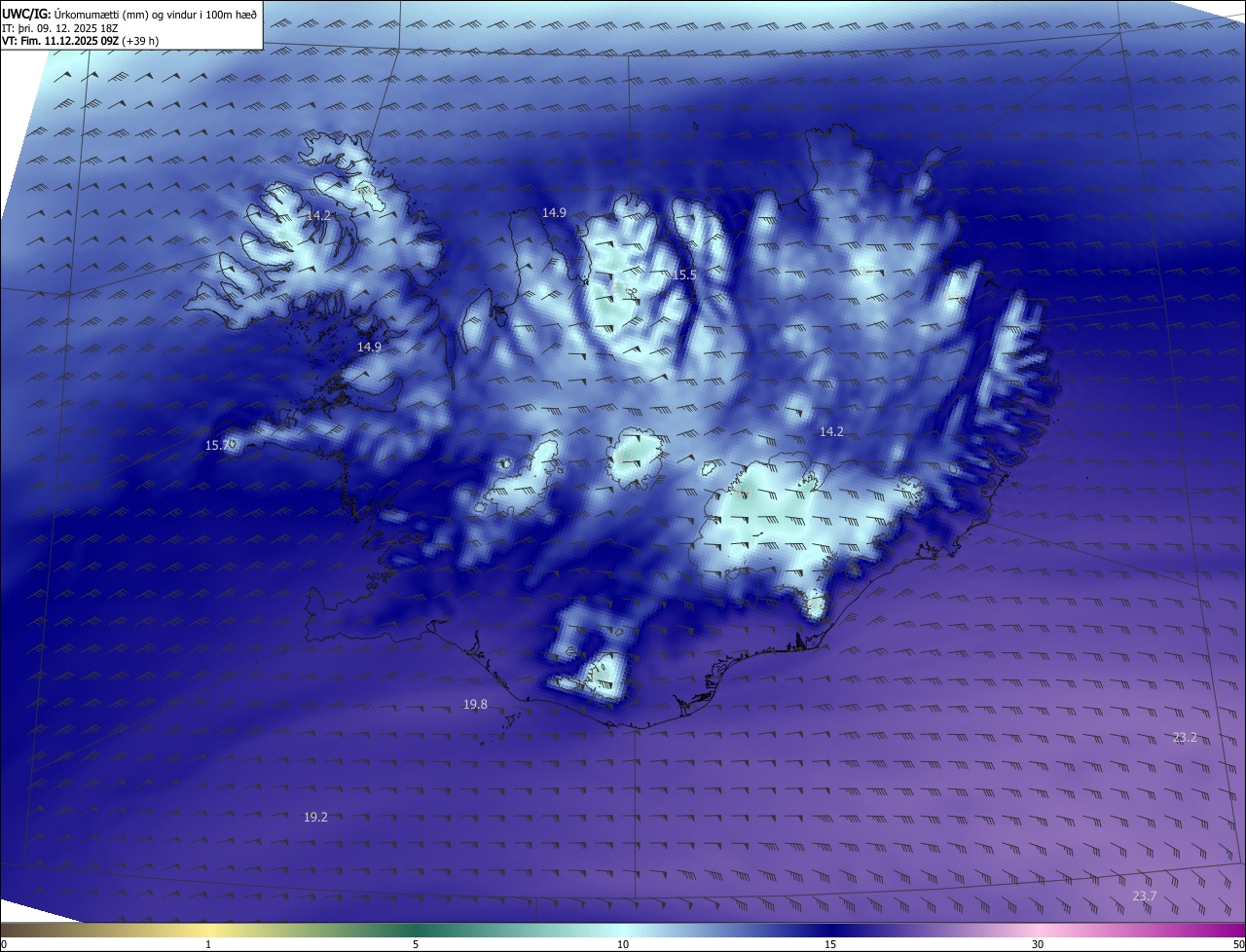The height and width of the screenshot is (952, 1246).
Task: Click the 'UWC/IG: Úrkomumætti (mm)' title line
Action: coord(129,14)
